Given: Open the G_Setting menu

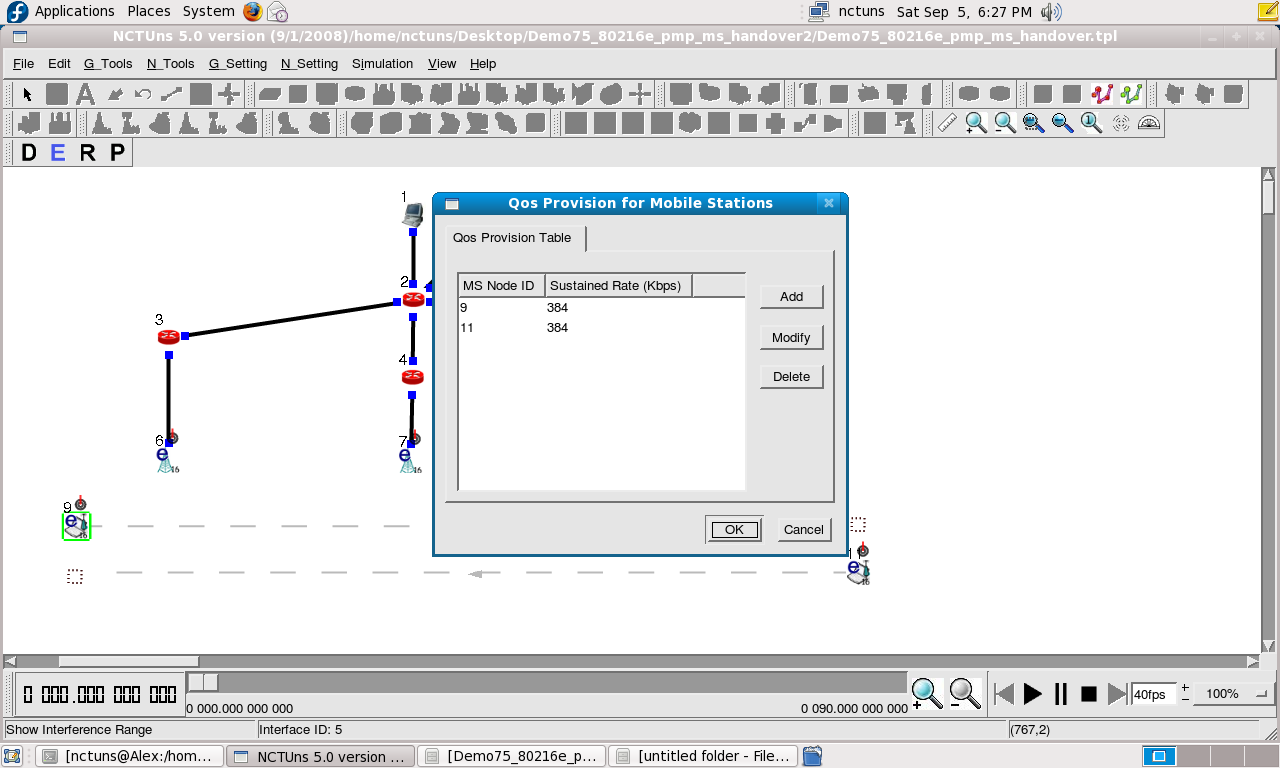Looking at the screenshot, I should [x=238, y=63].
